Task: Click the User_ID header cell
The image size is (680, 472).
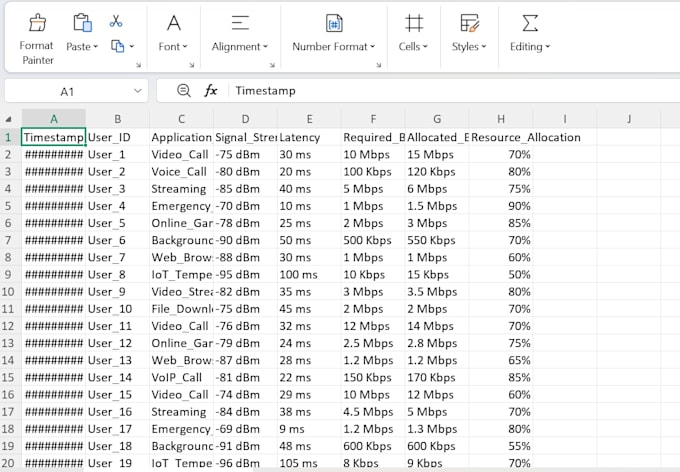Action: (x=117, y=137)
